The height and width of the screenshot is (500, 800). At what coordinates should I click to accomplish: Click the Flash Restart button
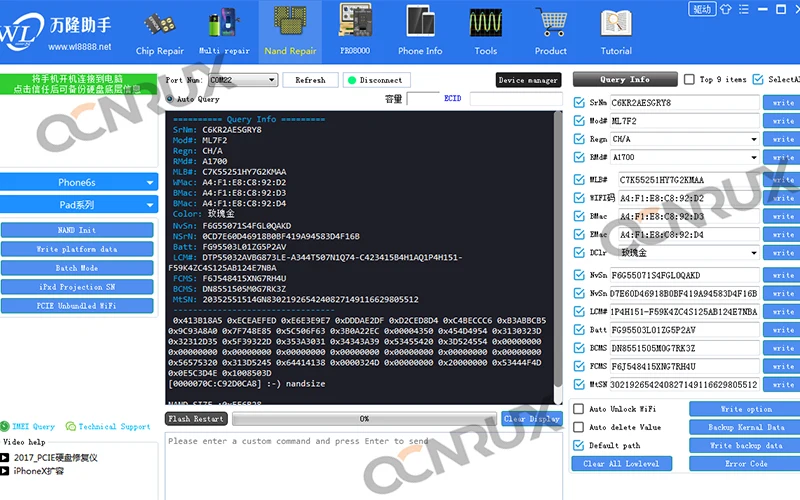(196, 419)
